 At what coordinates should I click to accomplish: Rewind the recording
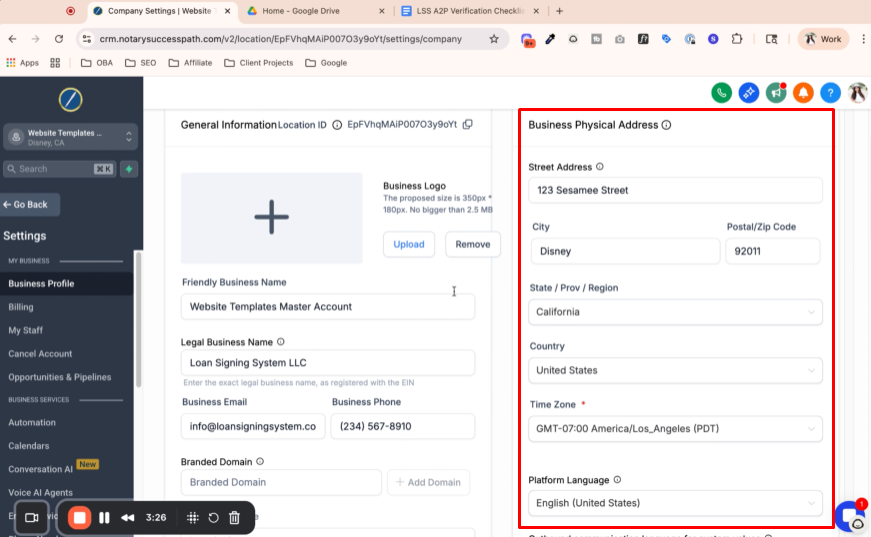pos(128,518)
